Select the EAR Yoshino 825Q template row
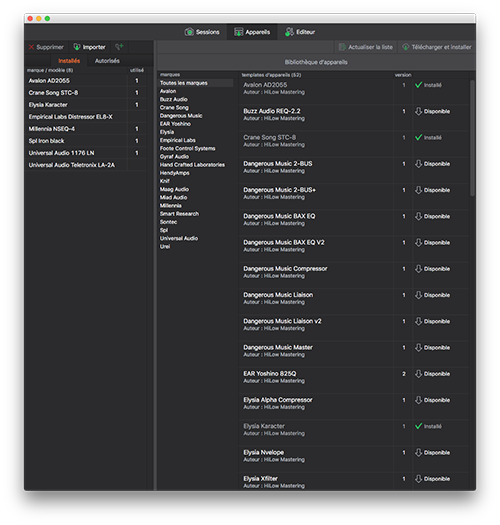 point(354,380)
